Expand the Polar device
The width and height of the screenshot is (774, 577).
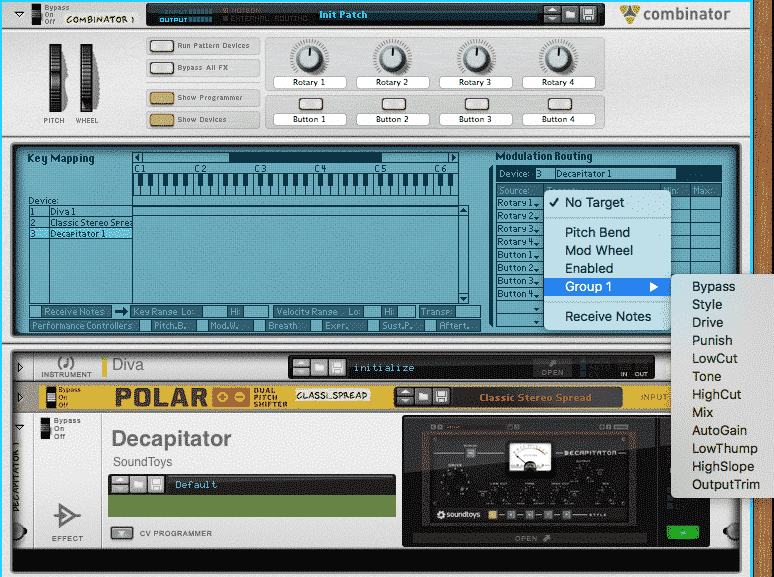[20, 397]
